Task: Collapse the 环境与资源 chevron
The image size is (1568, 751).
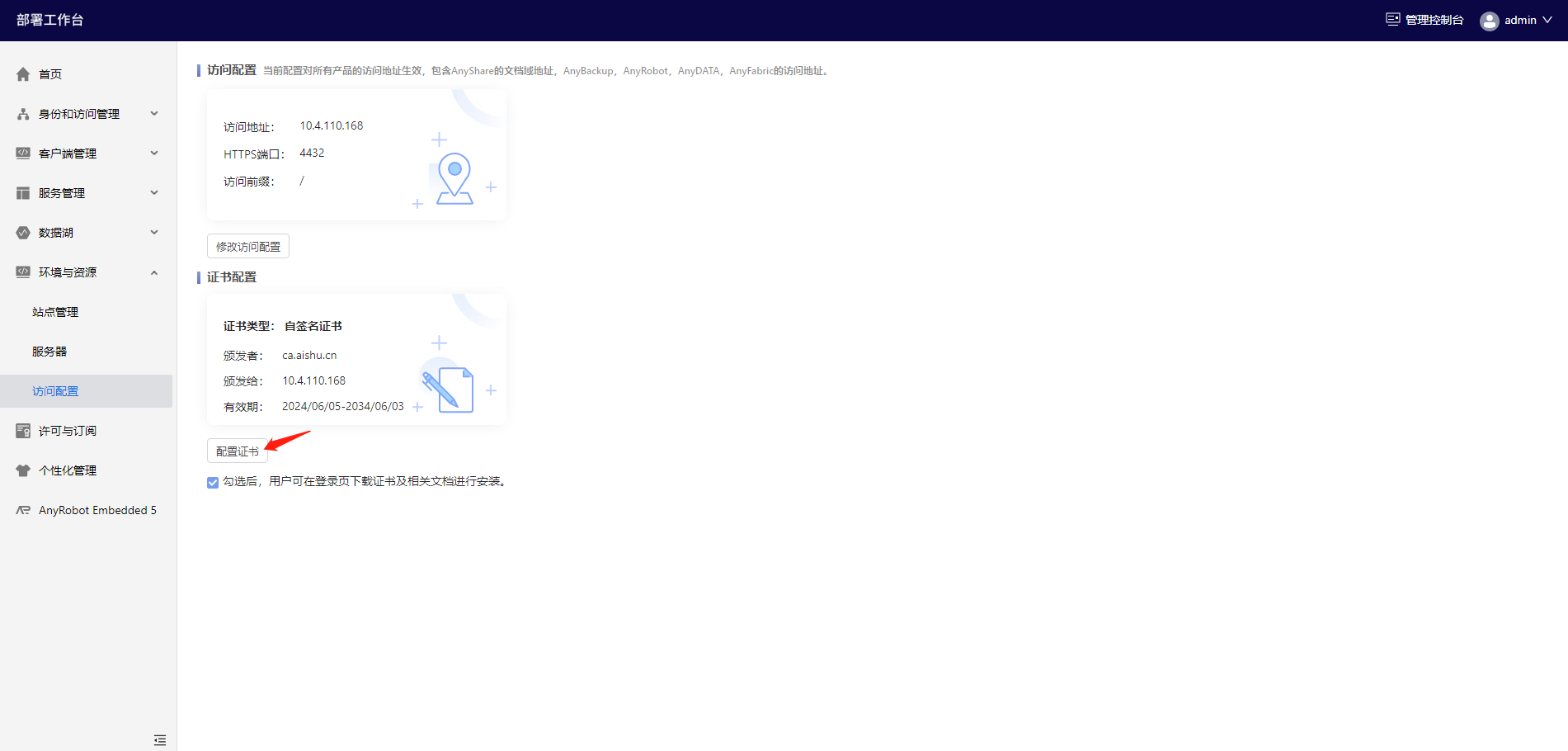Action: click(x=154, y=272)
